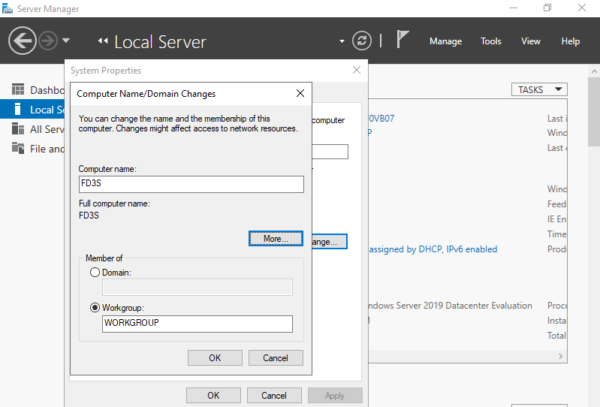This screenshot has width=600, height=407.
Task: Close the System Properties window
Action: coord(357,70)
